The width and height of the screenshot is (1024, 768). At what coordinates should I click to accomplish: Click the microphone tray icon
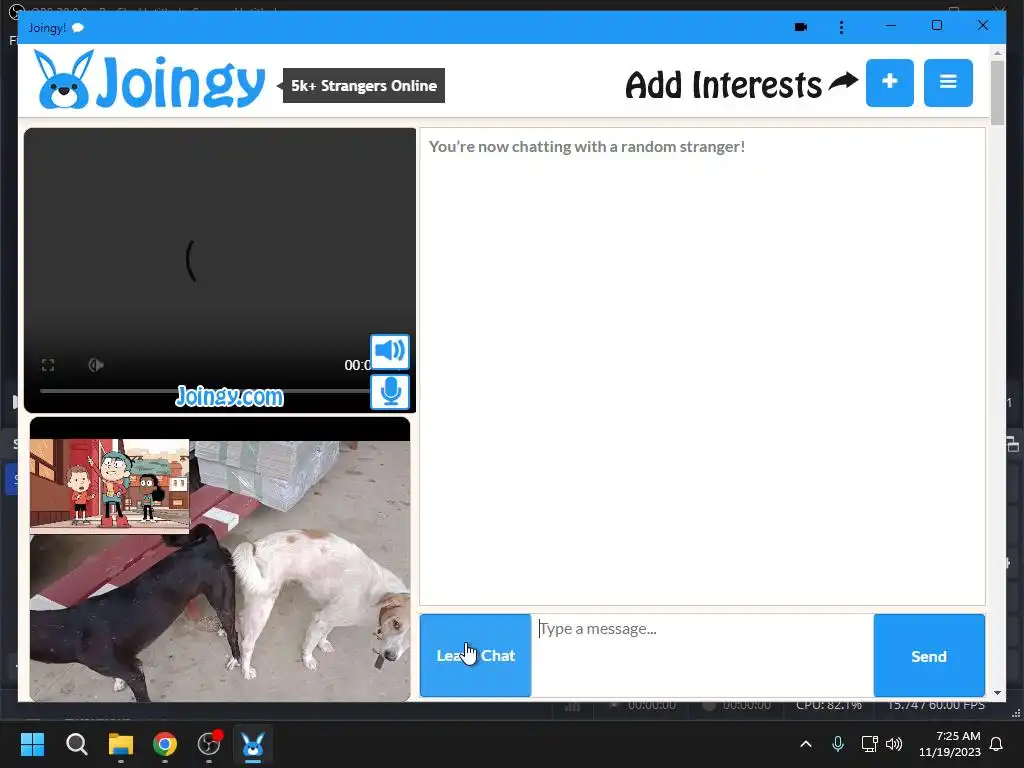point(838,744)
